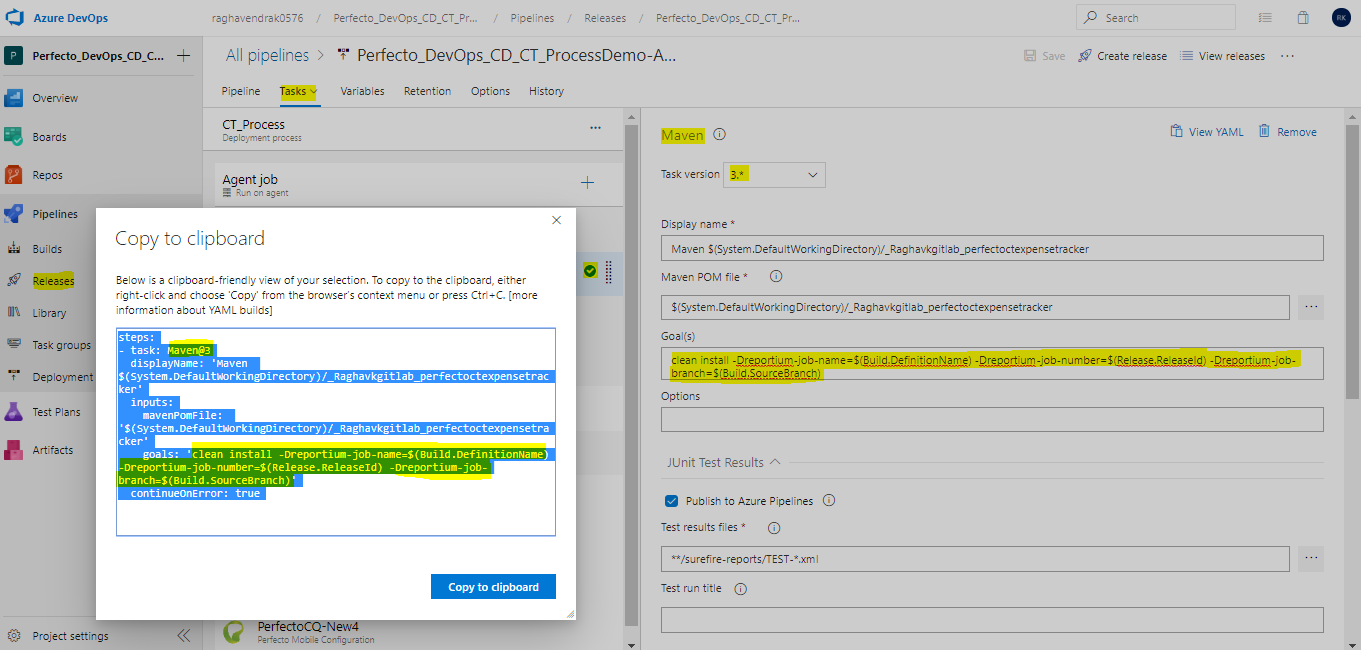Toggle Publish to Azure Pipelines checkbox

(671, 501)
